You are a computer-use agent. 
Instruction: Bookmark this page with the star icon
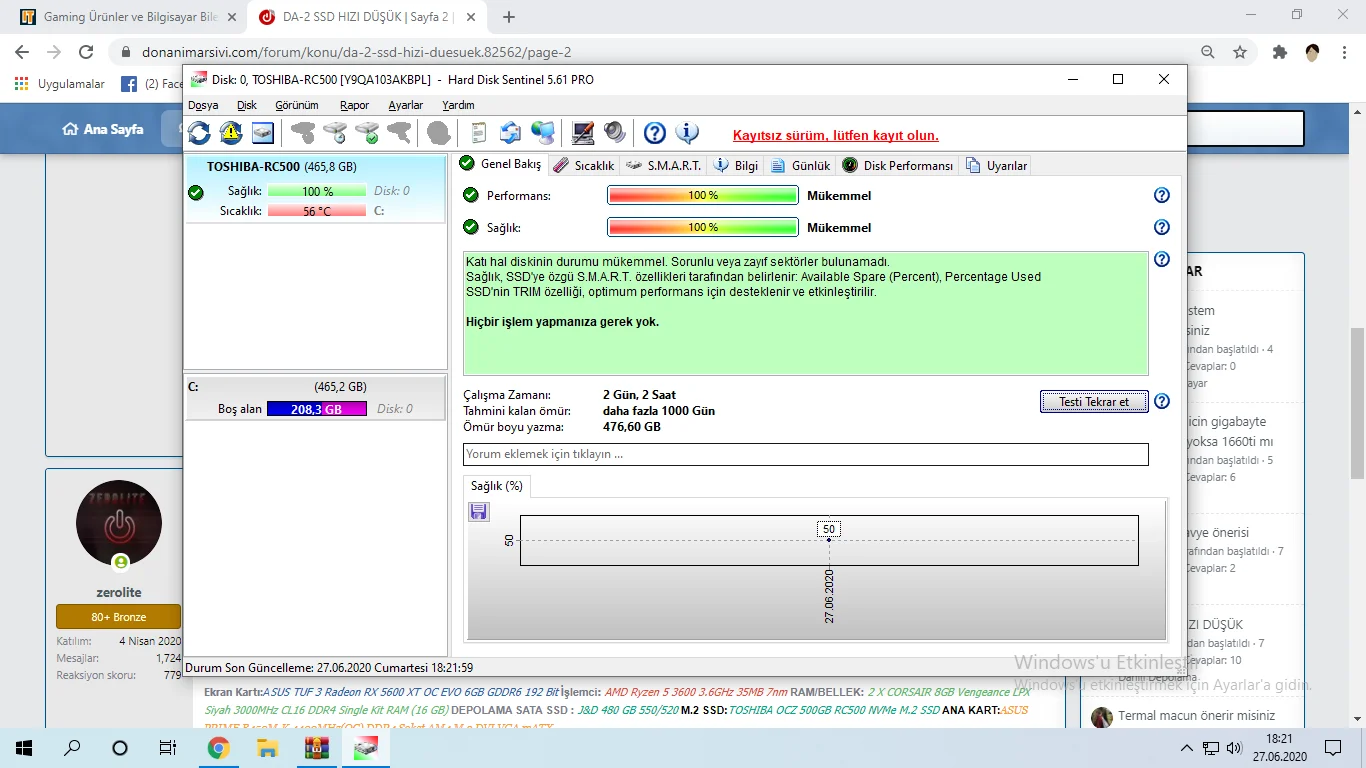1240,52
